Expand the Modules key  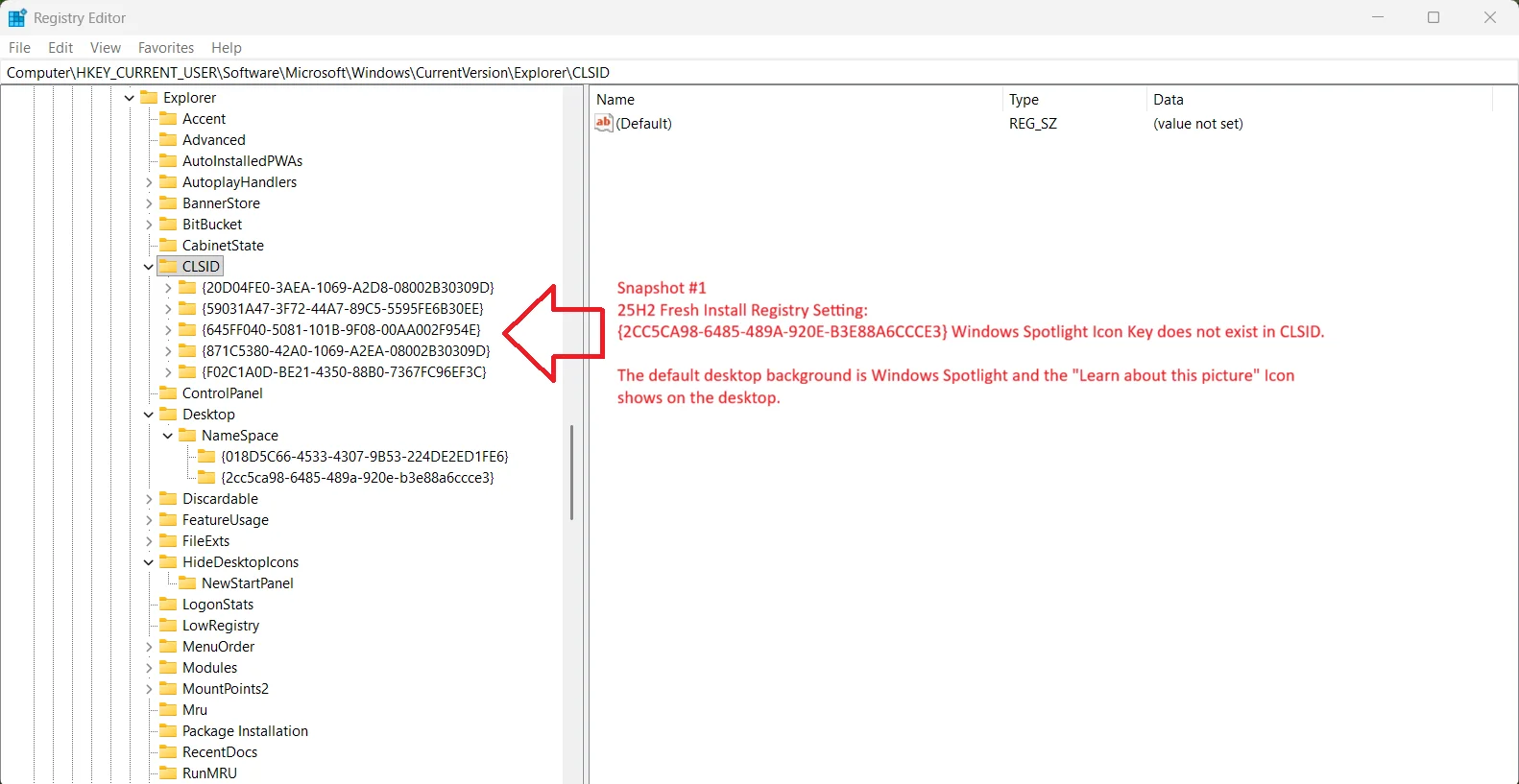click(149, 668)
